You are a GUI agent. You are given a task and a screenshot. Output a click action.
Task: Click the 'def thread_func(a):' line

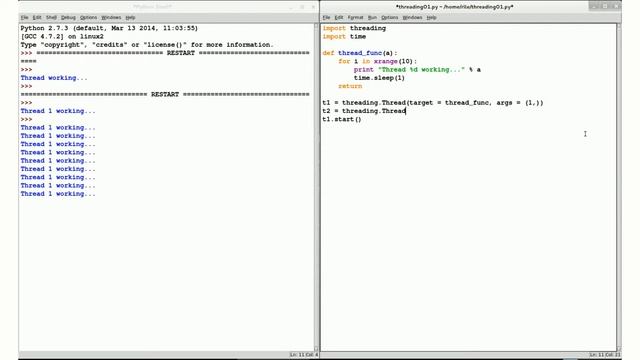(360, 53)
